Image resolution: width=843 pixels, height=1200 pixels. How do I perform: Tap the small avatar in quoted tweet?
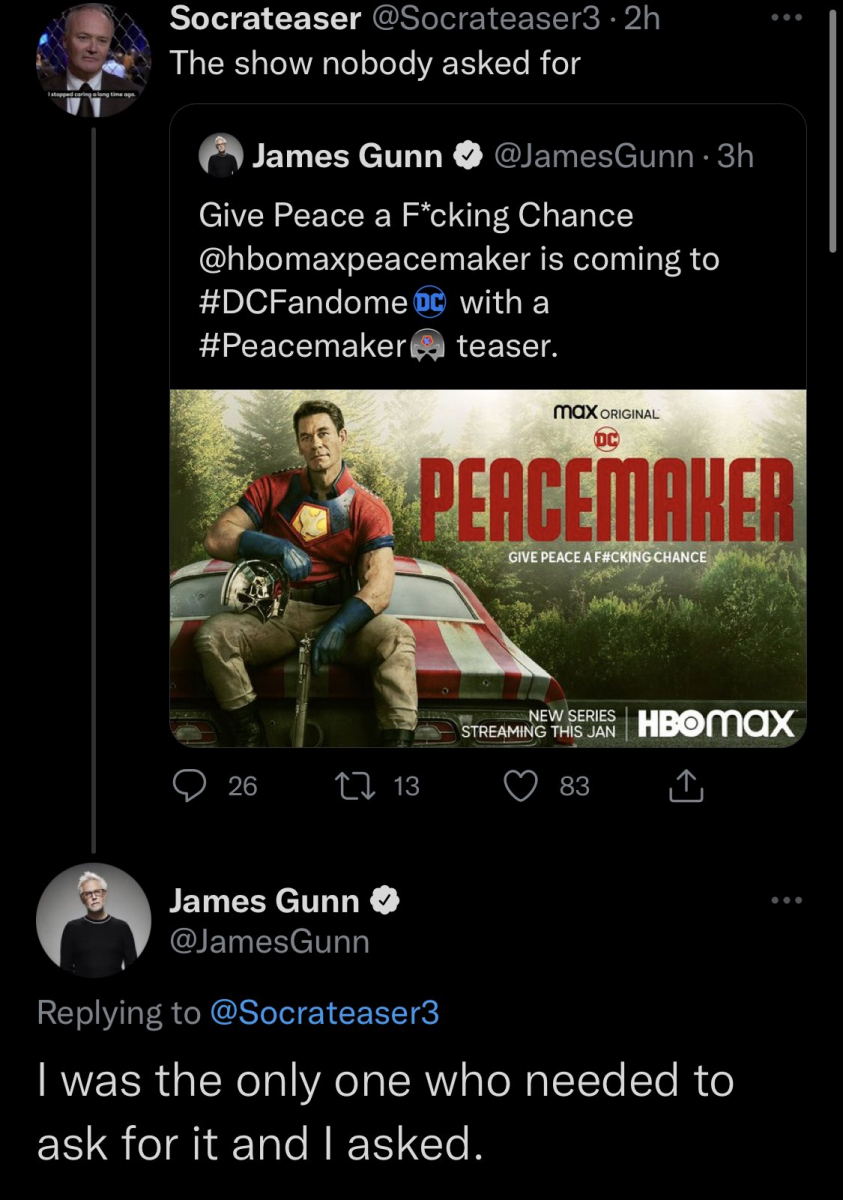tap(221, 156)
